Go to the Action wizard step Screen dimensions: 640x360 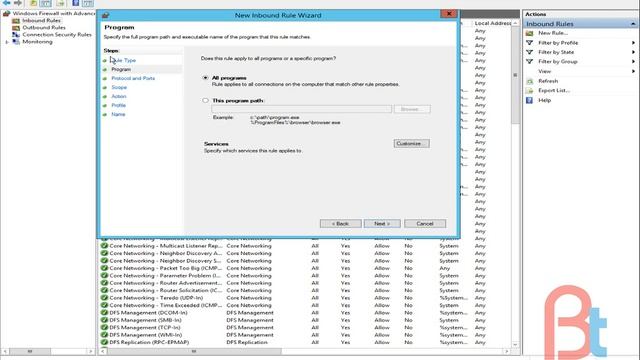pos(119,96)
